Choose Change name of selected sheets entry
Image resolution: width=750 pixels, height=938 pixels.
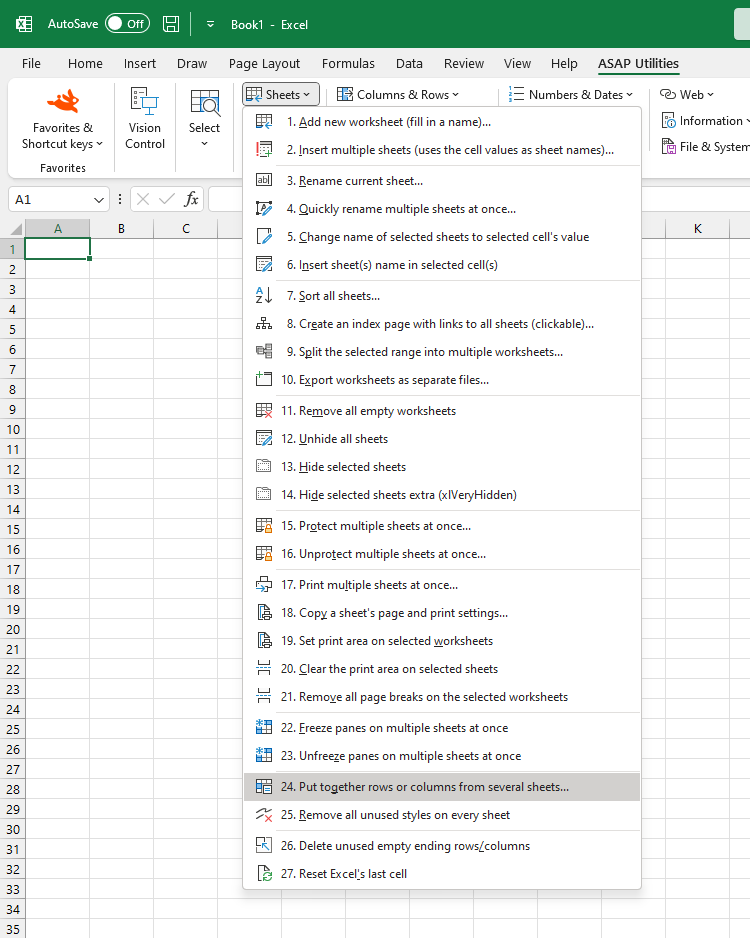pyautogui.click(x=442, y=237)
